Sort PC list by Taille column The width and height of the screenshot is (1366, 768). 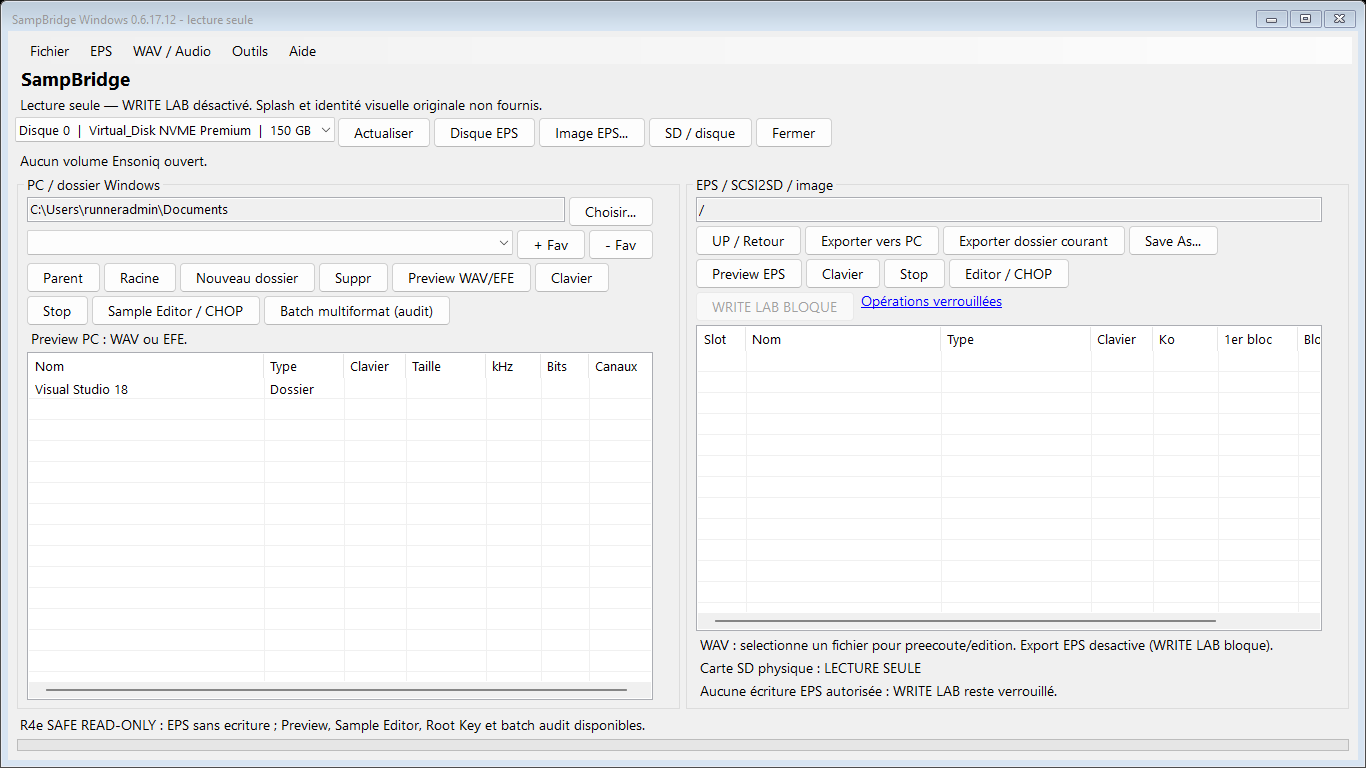[446, 366]
